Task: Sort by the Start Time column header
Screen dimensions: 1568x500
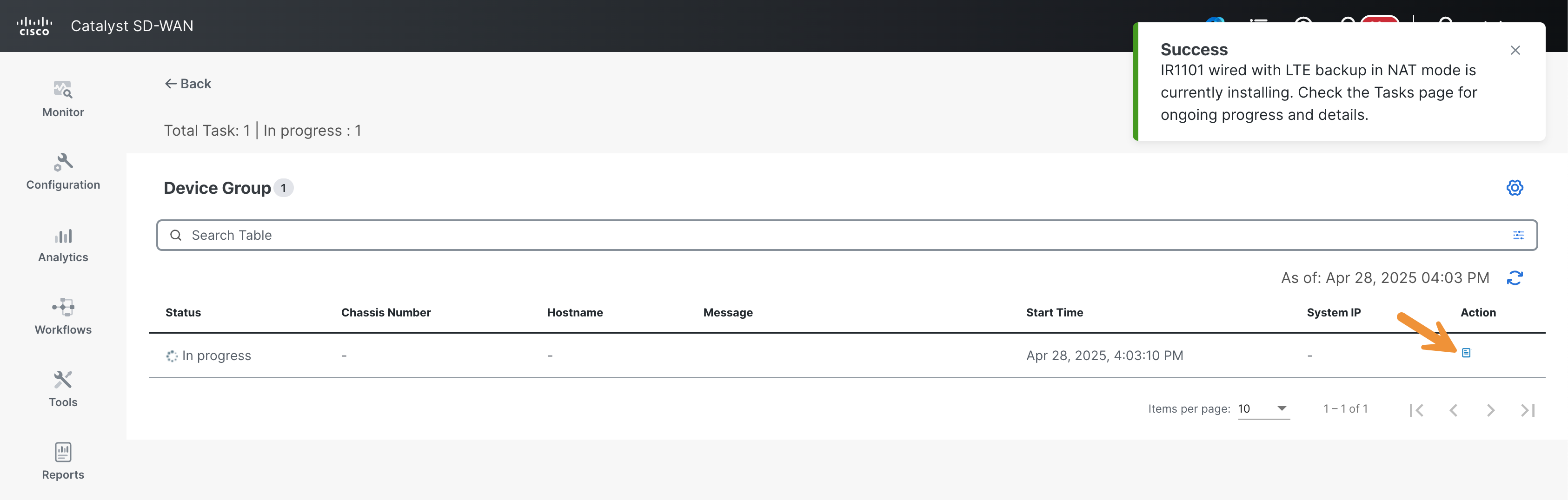Action: pyautogui.click(x=1054, y=313)
